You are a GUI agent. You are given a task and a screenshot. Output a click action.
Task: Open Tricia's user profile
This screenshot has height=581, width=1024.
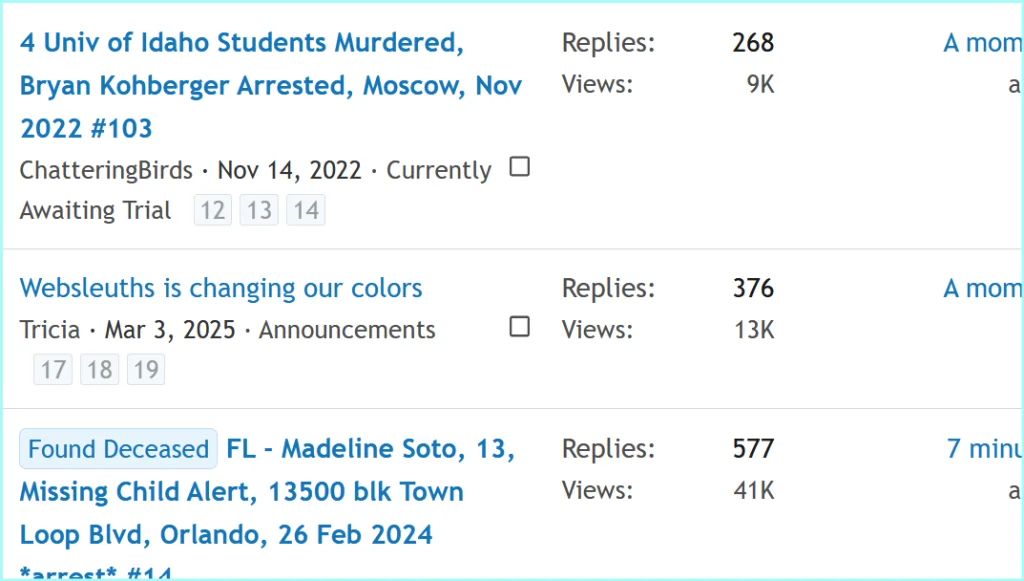50,330
